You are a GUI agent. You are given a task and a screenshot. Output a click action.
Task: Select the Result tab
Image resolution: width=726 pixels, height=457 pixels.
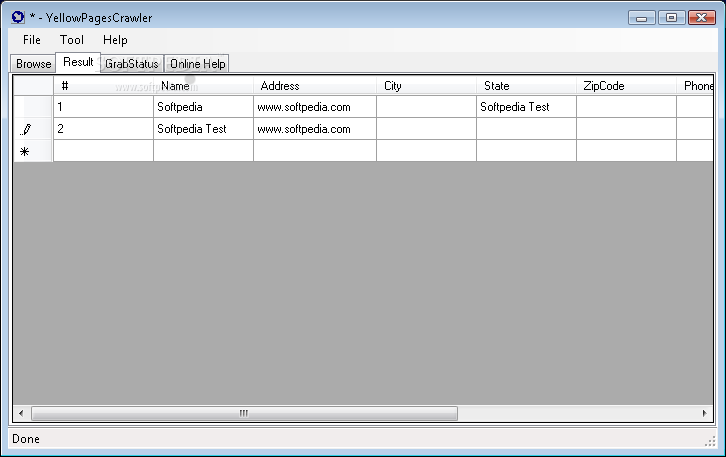[x=78, y=62]
